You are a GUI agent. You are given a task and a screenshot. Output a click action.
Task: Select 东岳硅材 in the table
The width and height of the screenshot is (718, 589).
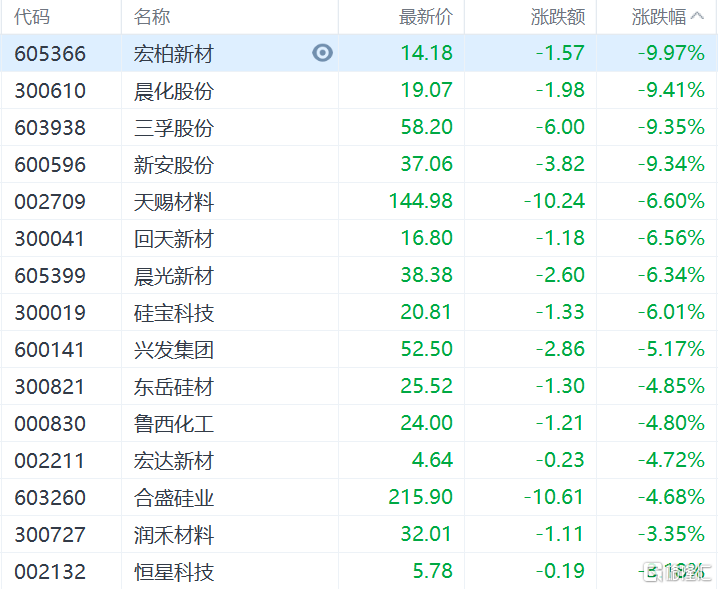pos(174,387)
